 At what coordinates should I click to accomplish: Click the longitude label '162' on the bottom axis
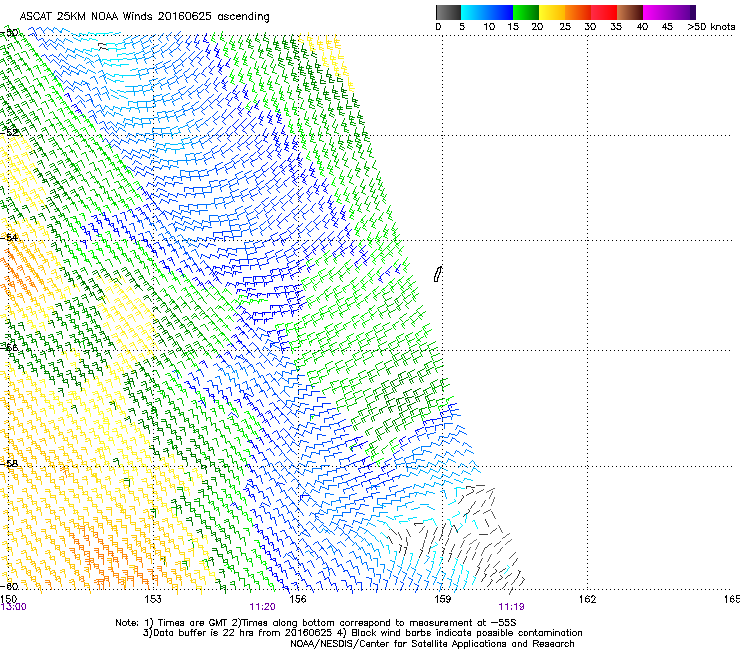(x=588, y=599)
